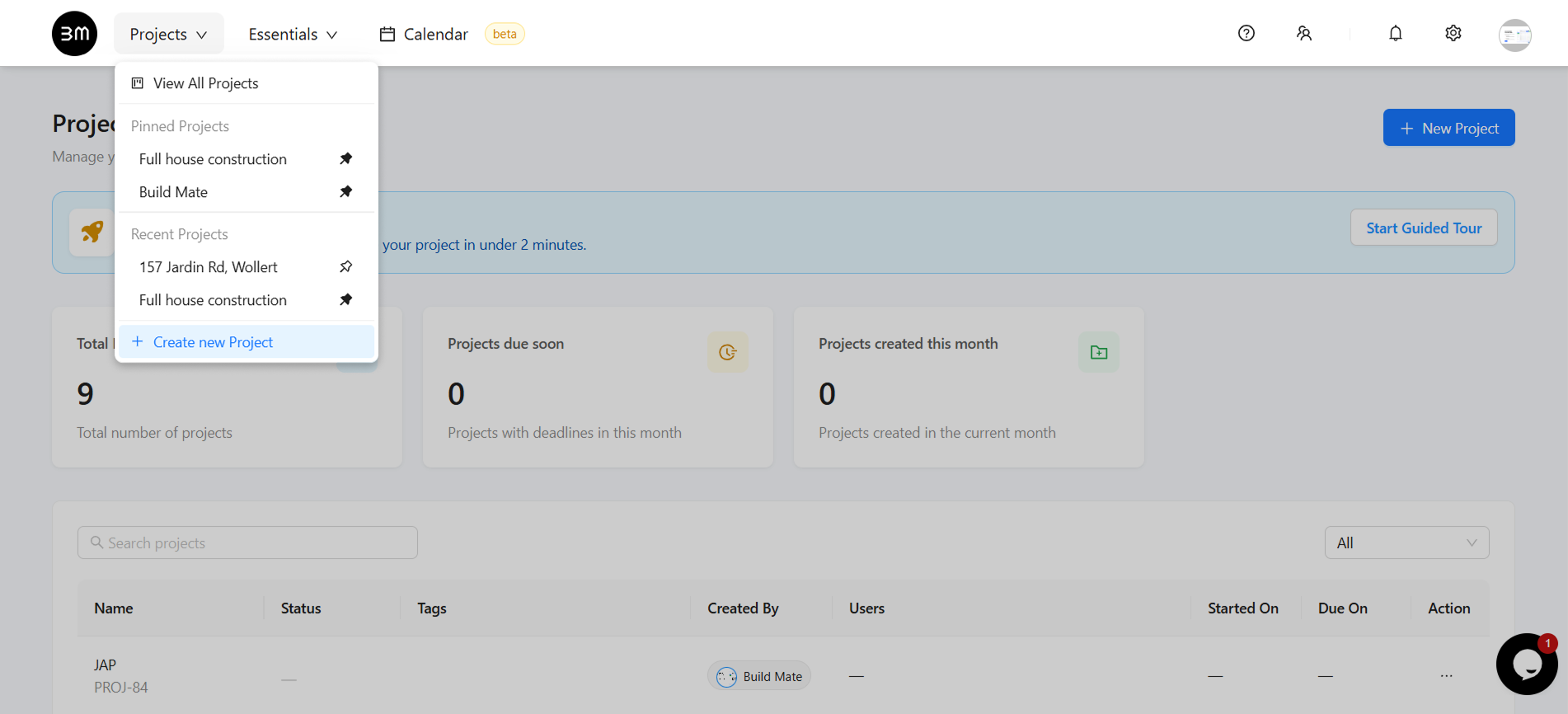Start the Guided Tour
Image resolution: width=1568 pixels, height=714 pixels.
click(1424, 228)
